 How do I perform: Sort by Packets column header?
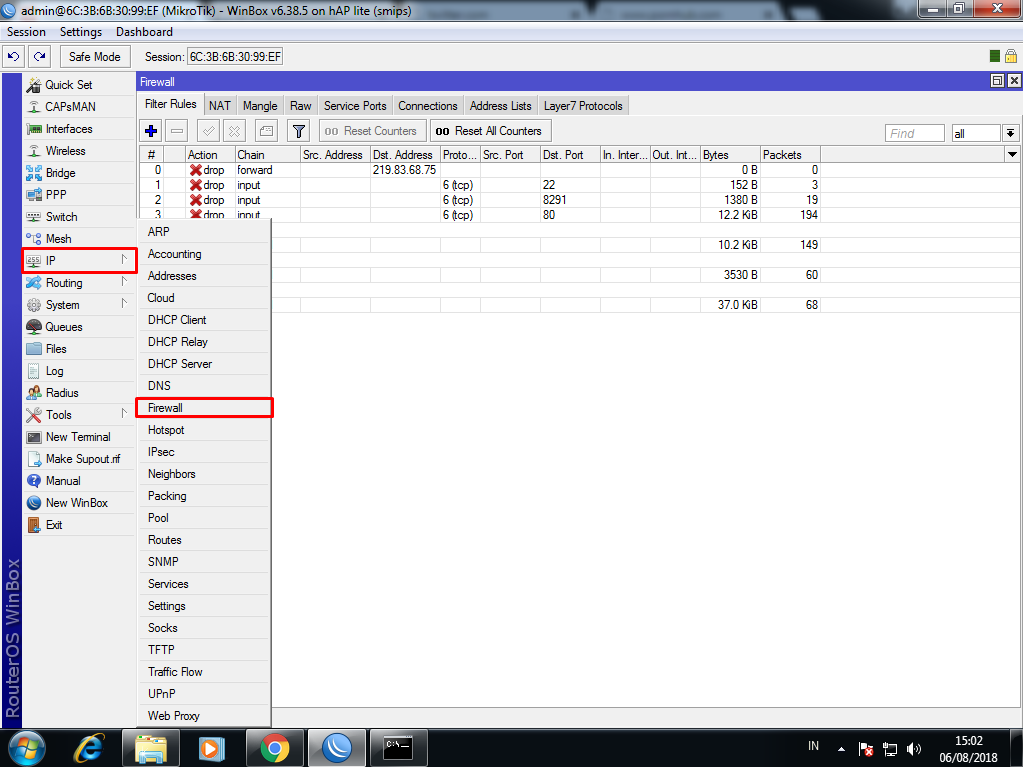pyautogui.click(x=790, y=155)
